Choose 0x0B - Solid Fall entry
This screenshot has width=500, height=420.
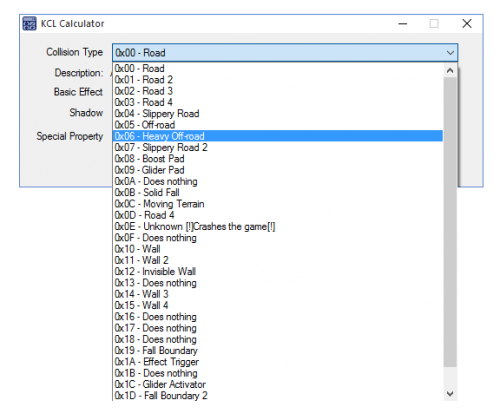278,192
